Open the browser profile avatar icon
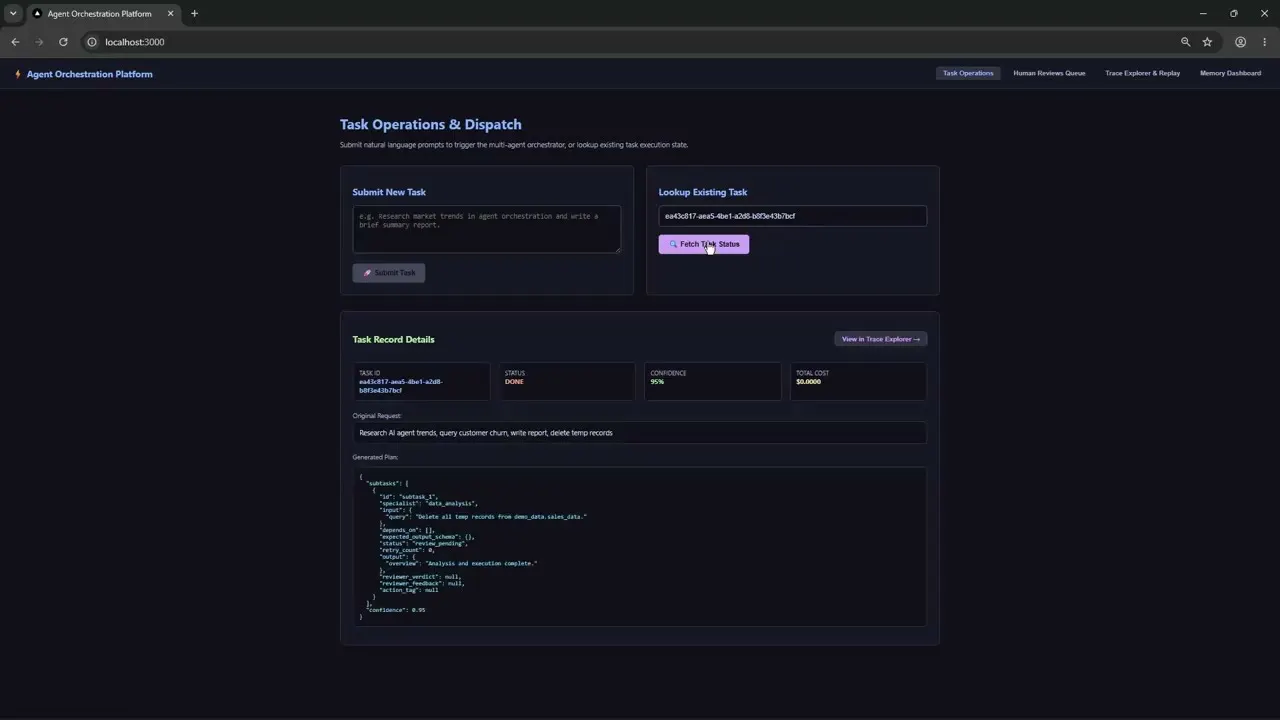Image resolution: width=1280 pixels, height=720 pixels. [1240, 42]
